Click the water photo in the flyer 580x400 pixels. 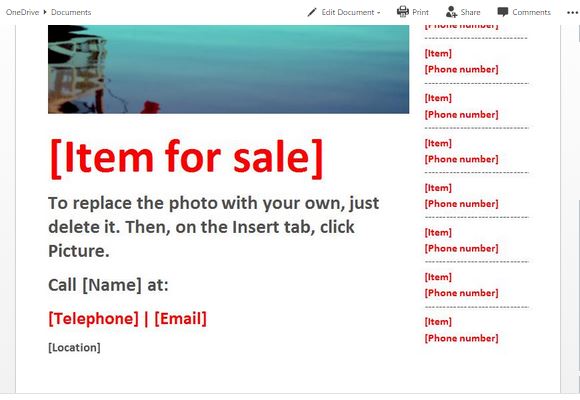229,69
